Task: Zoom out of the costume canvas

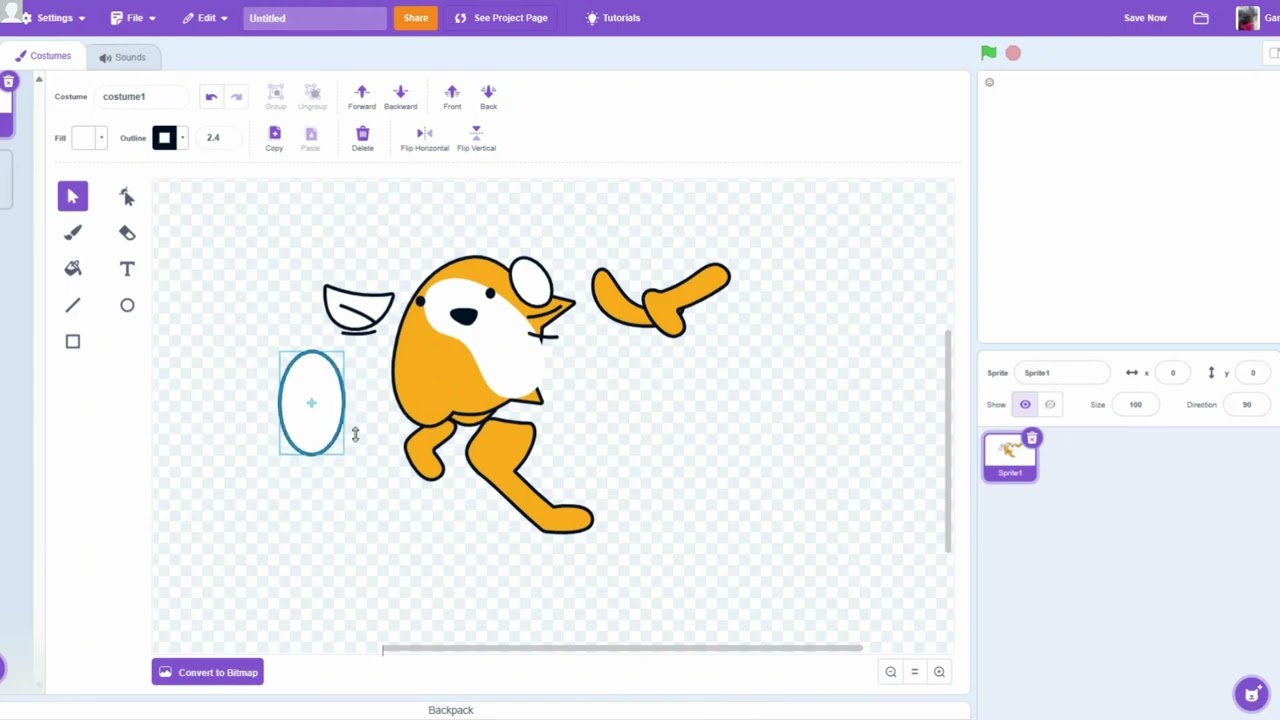Action: pos(891,672)
